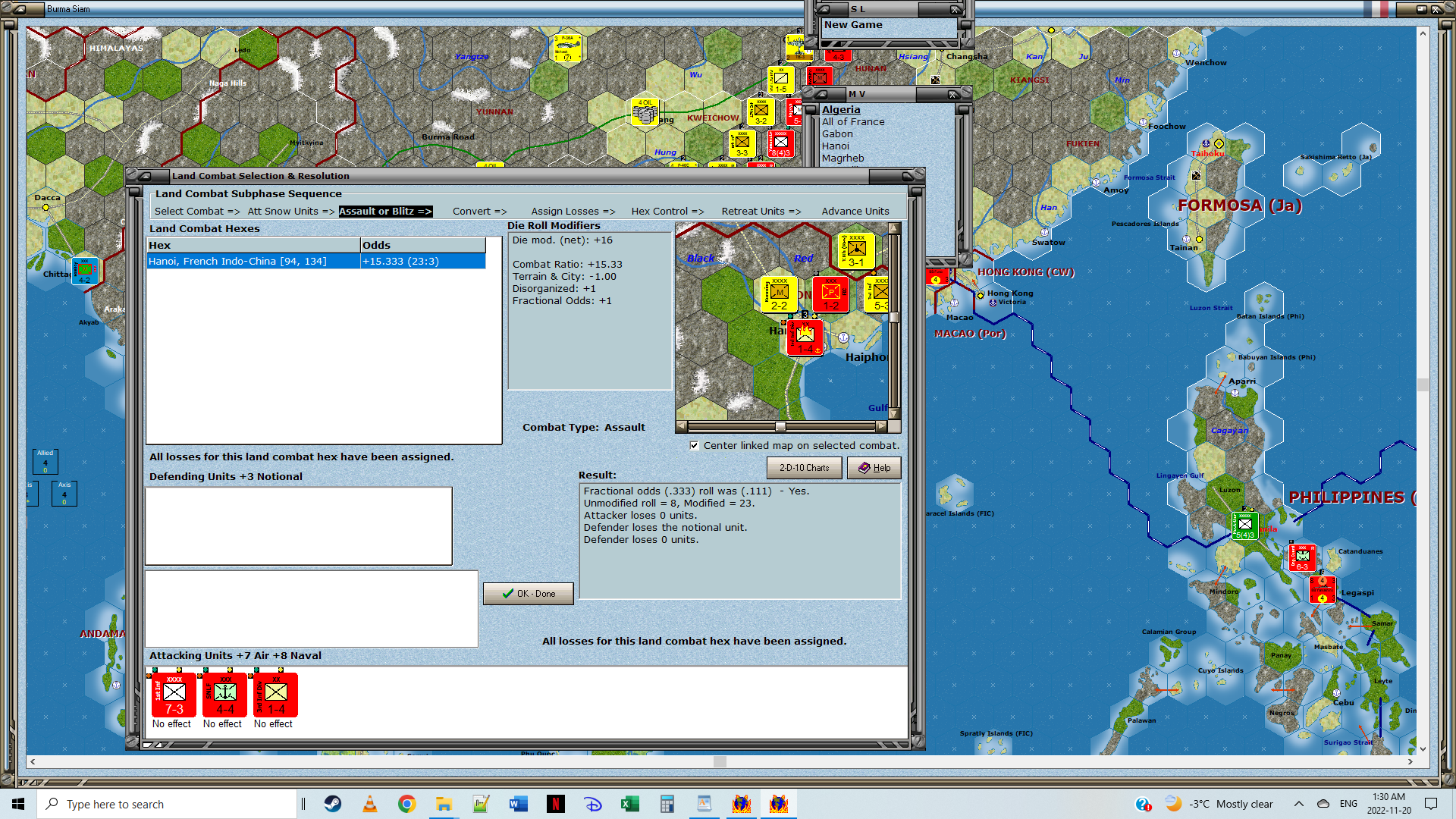The height and width of the screenshot is (819, 1456).
Task: Open the Steam taskbar icon
Action: pos(333,804)
